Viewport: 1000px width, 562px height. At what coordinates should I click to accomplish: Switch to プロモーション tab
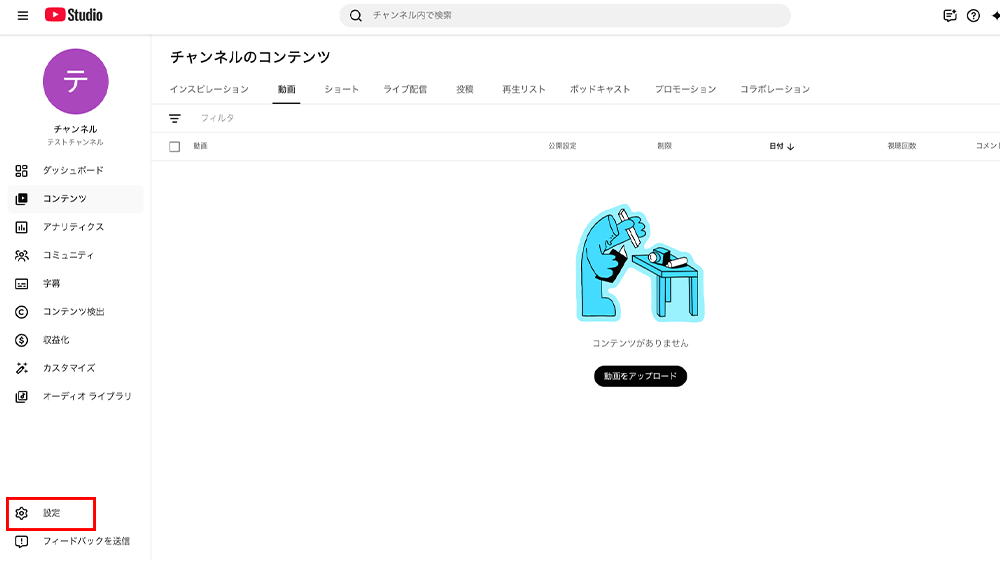point(686,89)
